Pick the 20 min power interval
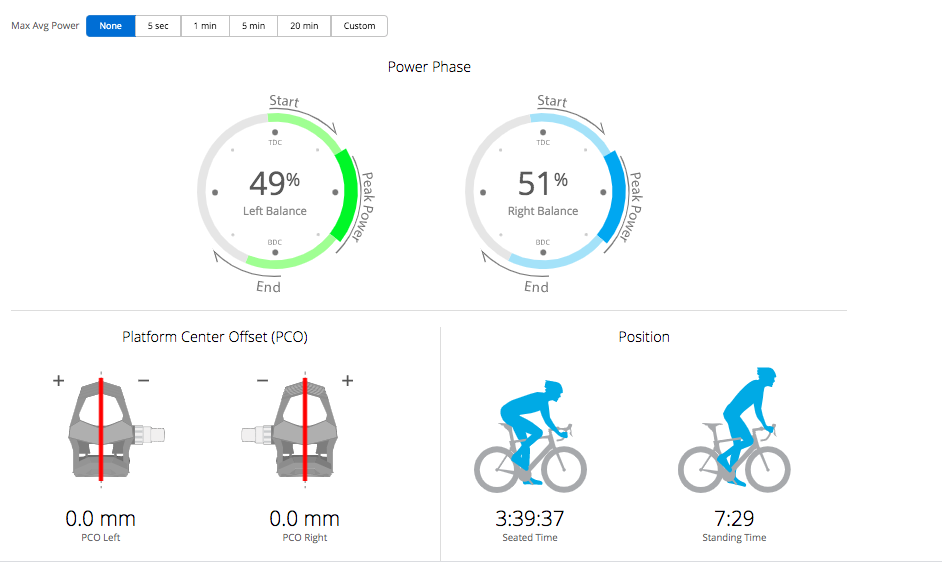942x562 pixels. click(304, 26)
